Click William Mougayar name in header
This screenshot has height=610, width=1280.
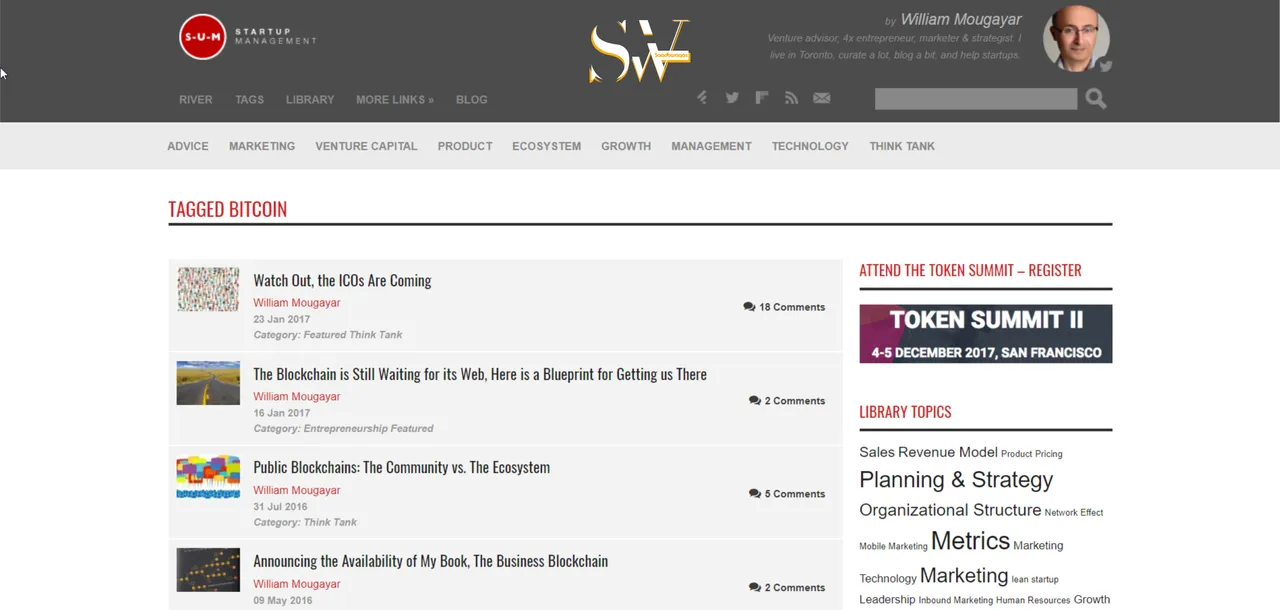961,20
